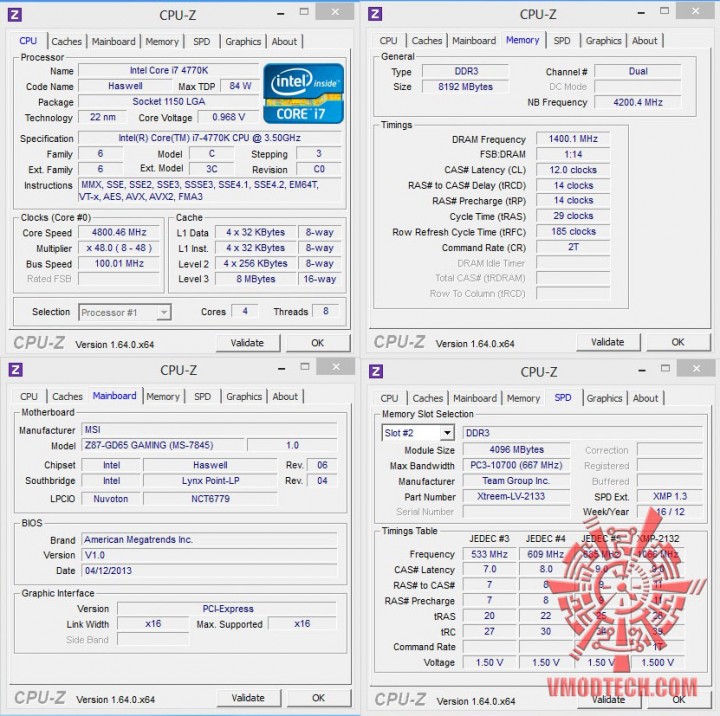720x716 pixels.
Task: Click the Package field Socket 1150 LGA
Action: 169,102
